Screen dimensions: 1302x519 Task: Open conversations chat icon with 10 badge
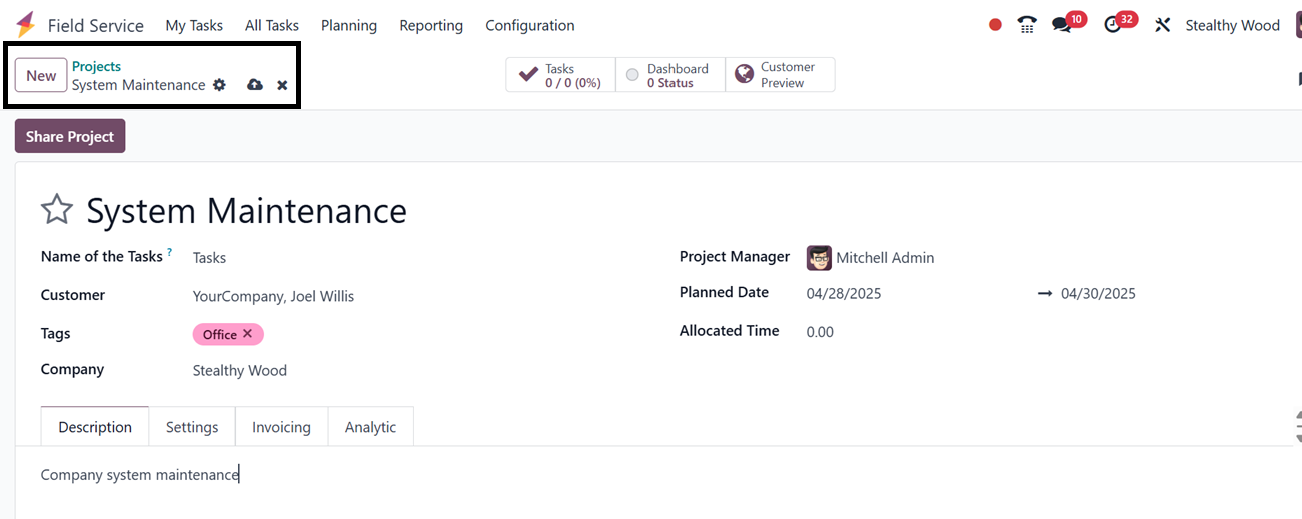1062,25
